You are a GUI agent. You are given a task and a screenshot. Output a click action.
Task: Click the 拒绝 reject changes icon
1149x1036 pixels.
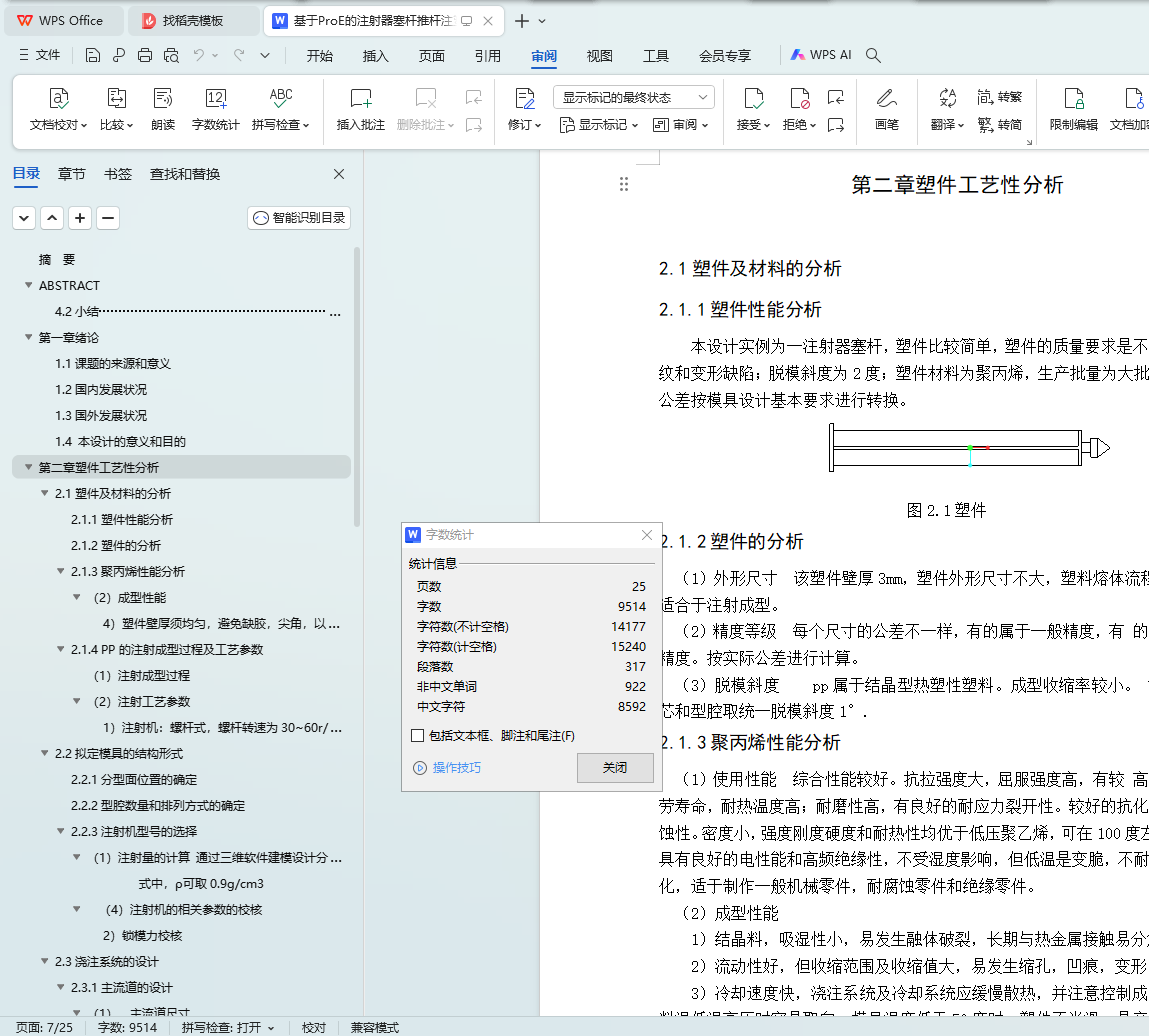pyautogui.click(x=799, y=98)
